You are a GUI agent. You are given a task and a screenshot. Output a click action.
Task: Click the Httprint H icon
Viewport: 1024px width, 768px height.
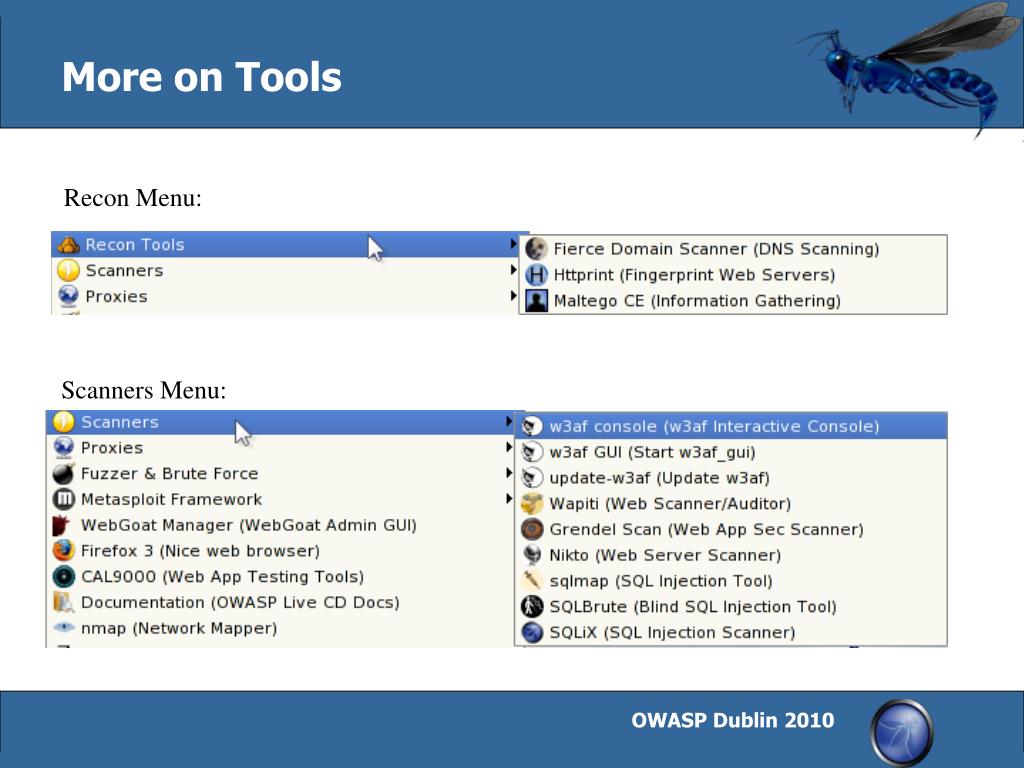(x=536, y=275)
